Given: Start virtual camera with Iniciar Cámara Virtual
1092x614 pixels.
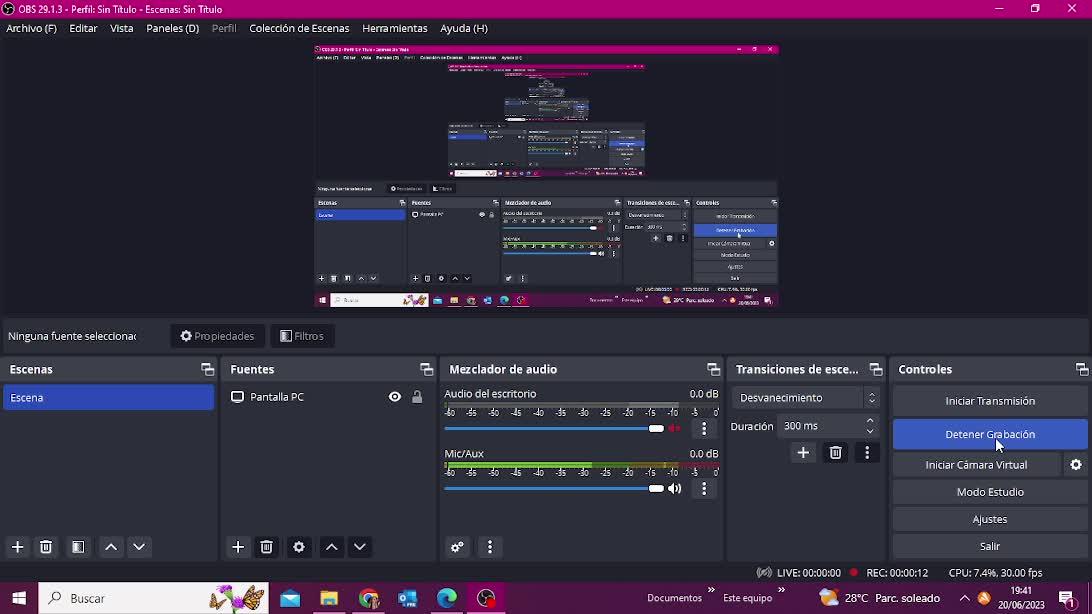Looking at the screenshot, I should click(x=976, y=465).
